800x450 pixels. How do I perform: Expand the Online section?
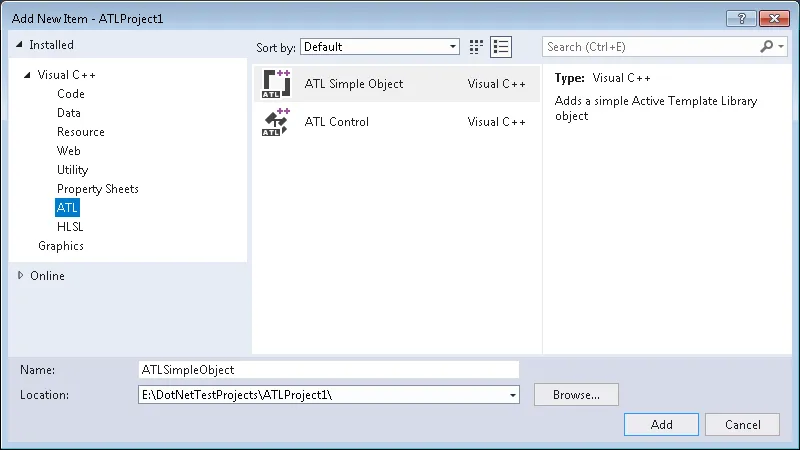pyautogui.click(x=20, y=276)
